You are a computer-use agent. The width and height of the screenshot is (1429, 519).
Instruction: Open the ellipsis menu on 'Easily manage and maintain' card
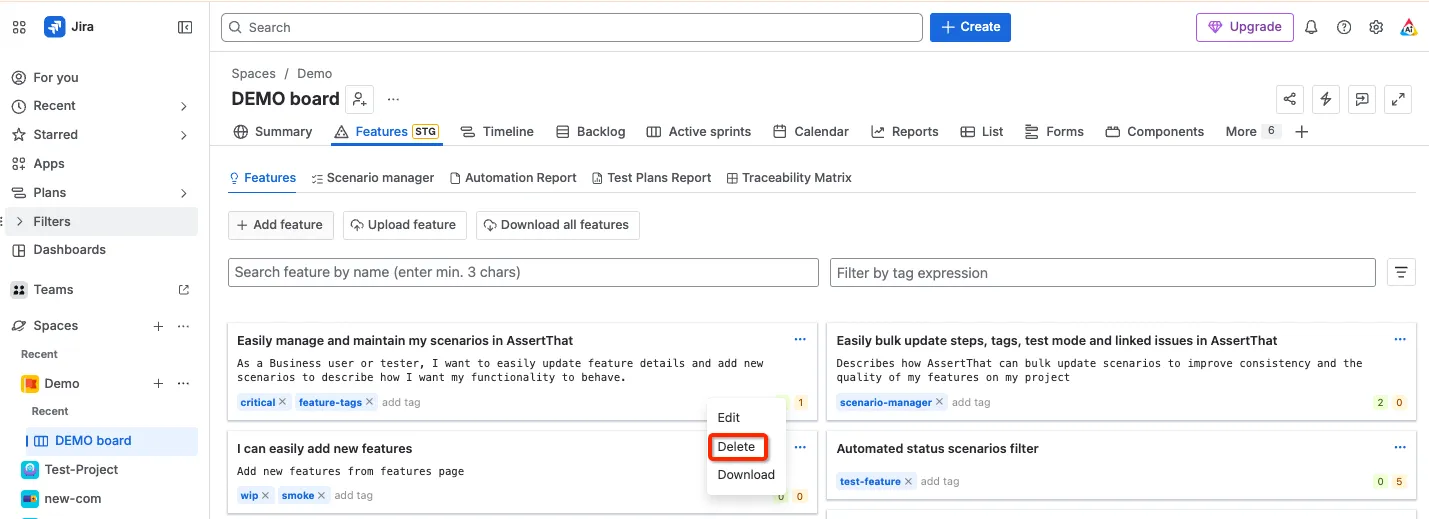[x=800, y=340]
